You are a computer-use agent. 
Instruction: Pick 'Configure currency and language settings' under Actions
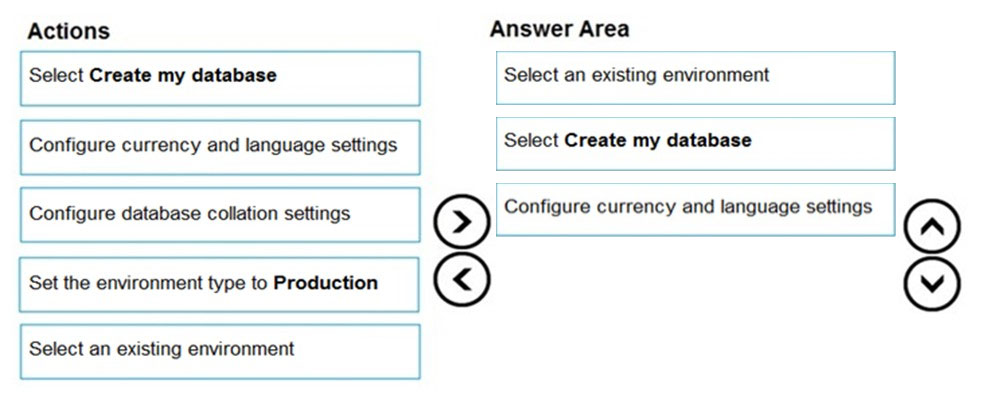tap(220, 147)
